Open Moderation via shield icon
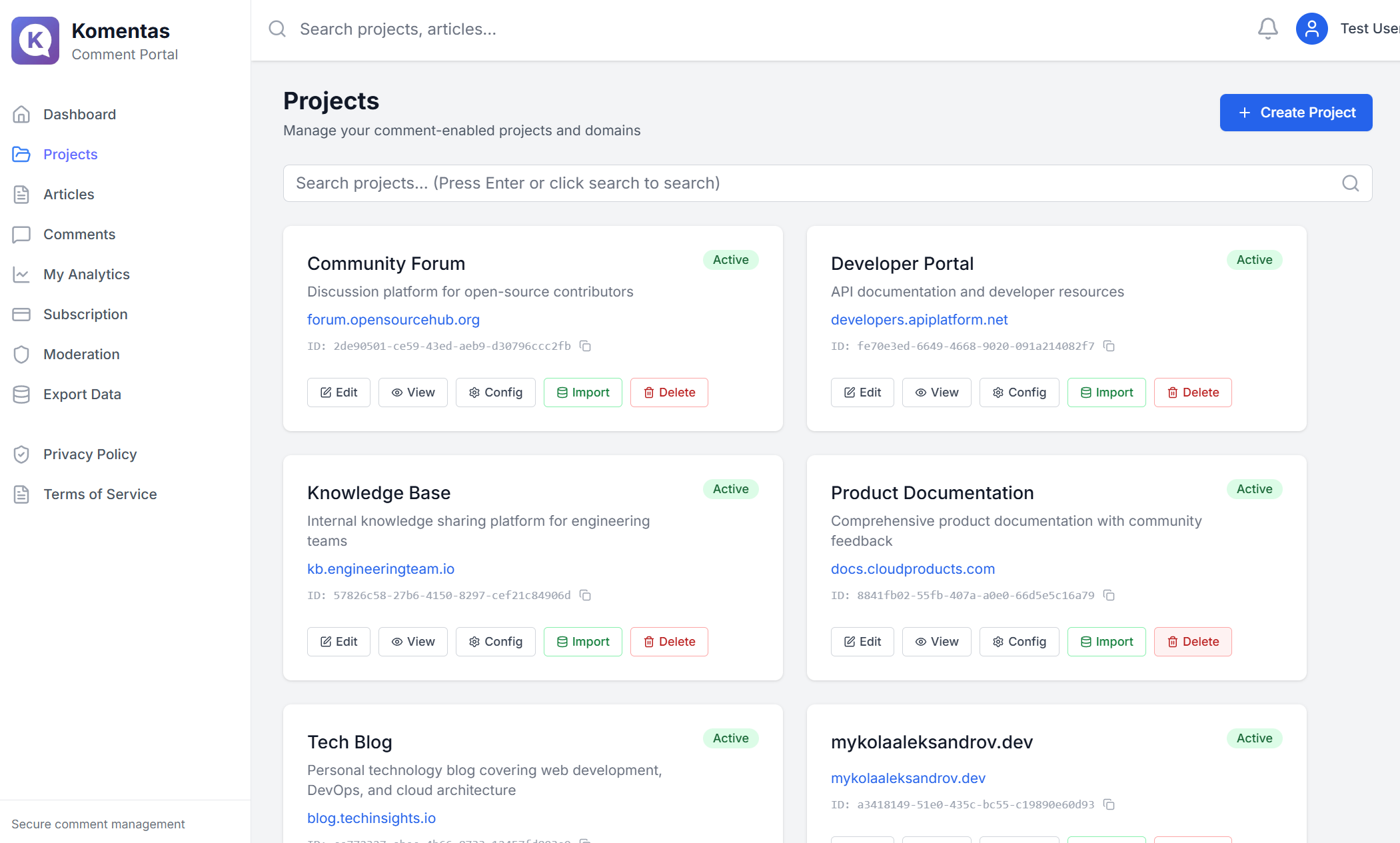This screenshot has width=1400, height=843. coord(22,354)
